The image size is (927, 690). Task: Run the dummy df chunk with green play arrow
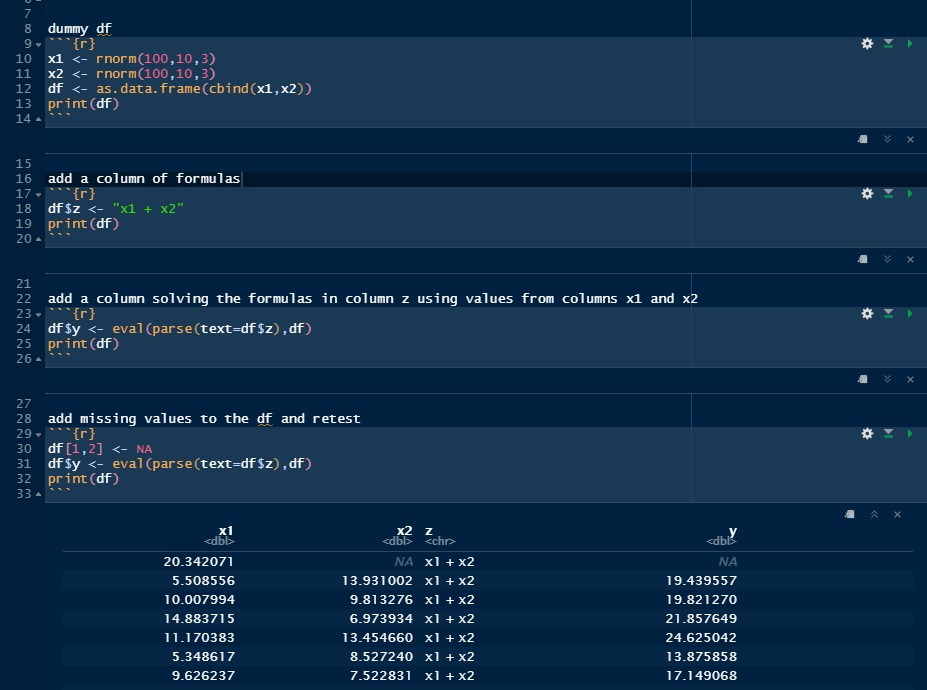click(909, 44)
